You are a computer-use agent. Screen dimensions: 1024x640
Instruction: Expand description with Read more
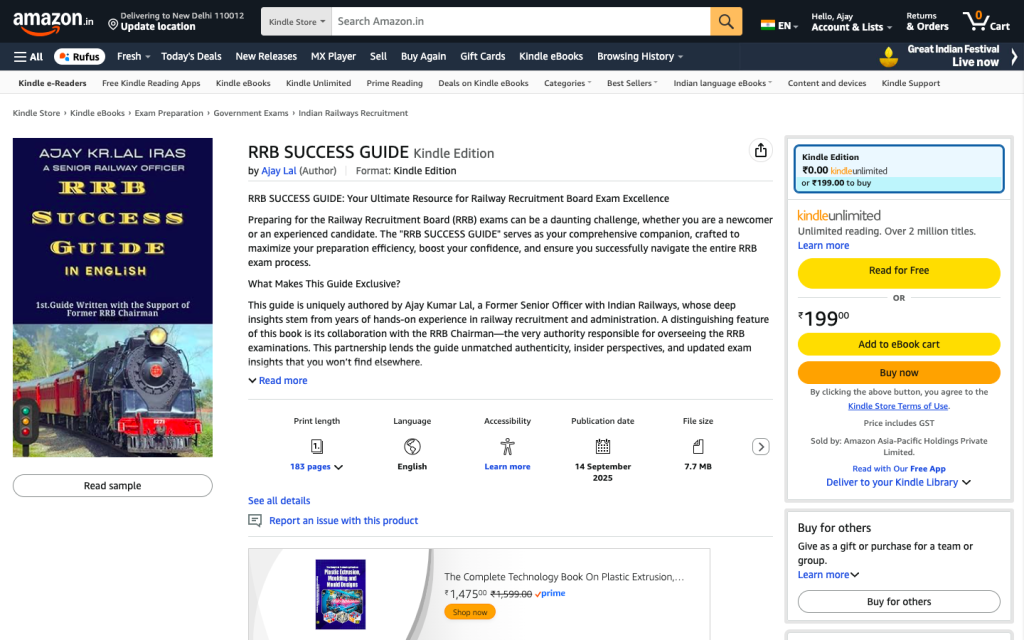(x=282, y=381)
